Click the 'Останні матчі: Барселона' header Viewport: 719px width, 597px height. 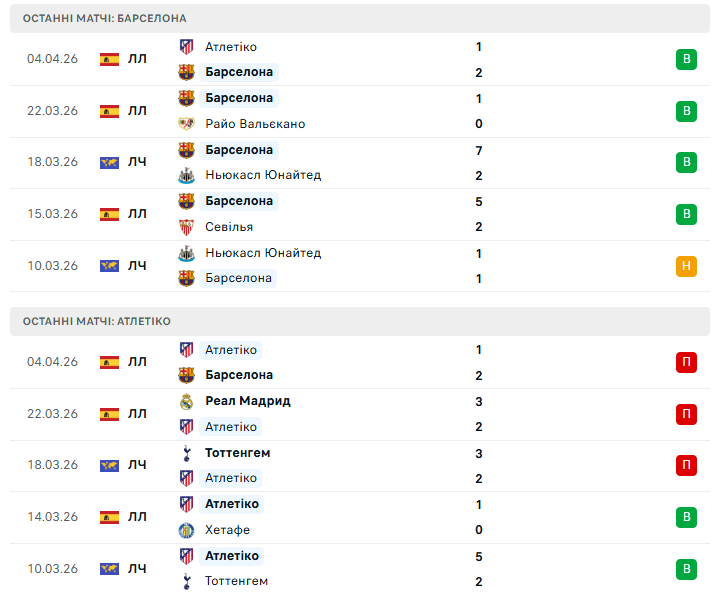click(104, 18)
